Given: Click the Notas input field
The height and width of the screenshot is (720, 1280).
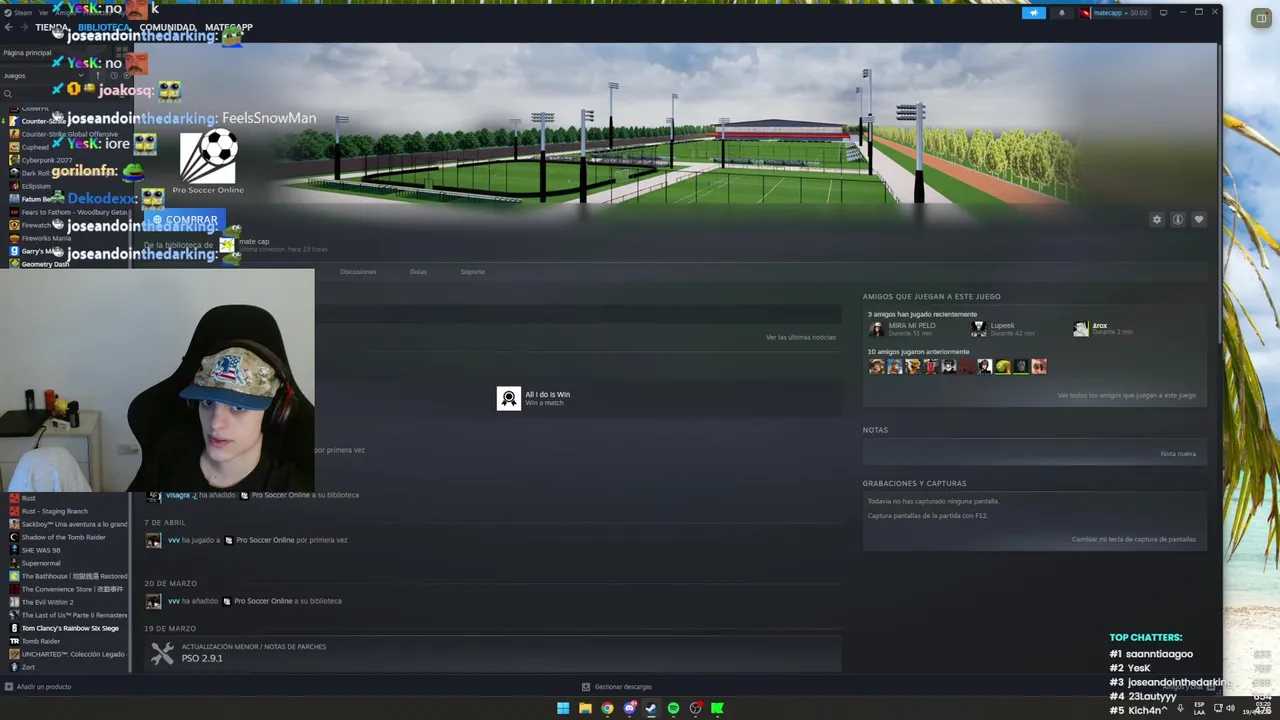Looking at the screenshot, I should click(x=1034, y=453).
